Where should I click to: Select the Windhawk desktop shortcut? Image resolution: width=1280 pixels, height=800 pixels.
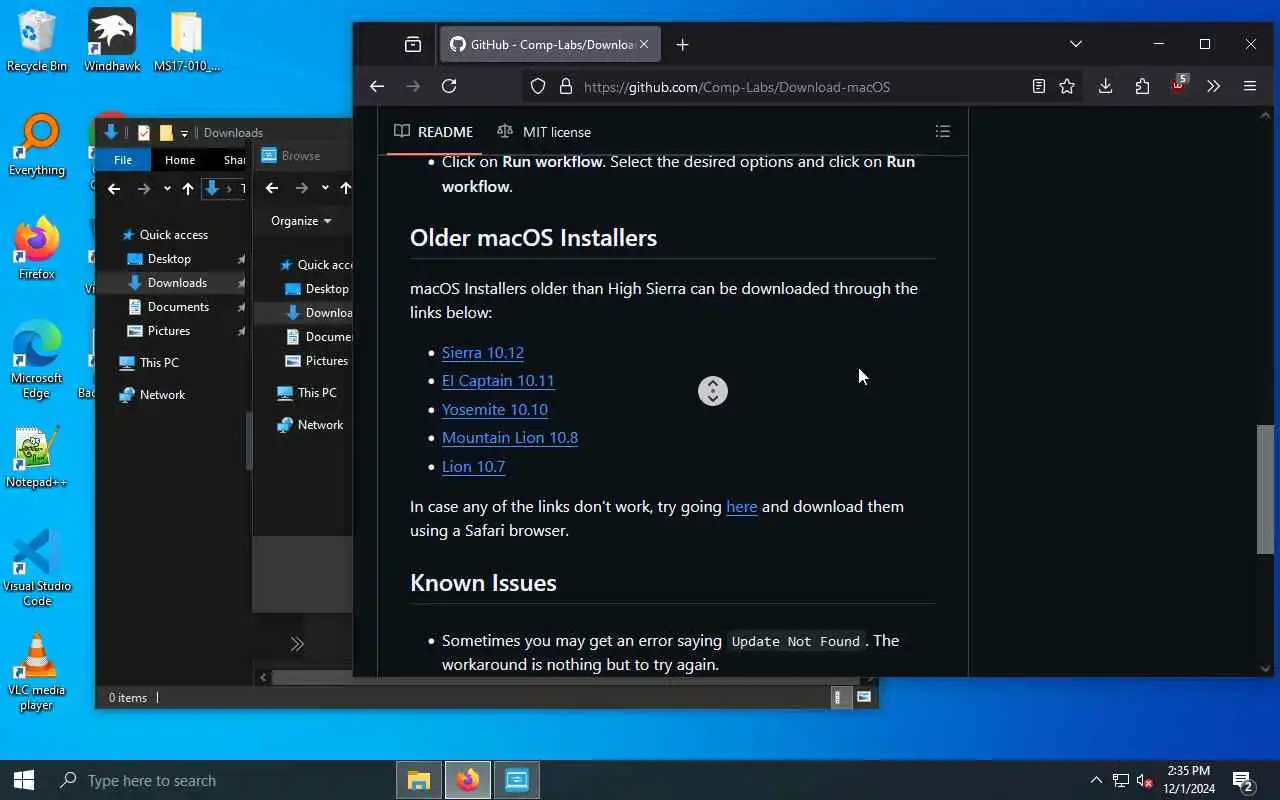pyautogui.click(x=111, y=42)
